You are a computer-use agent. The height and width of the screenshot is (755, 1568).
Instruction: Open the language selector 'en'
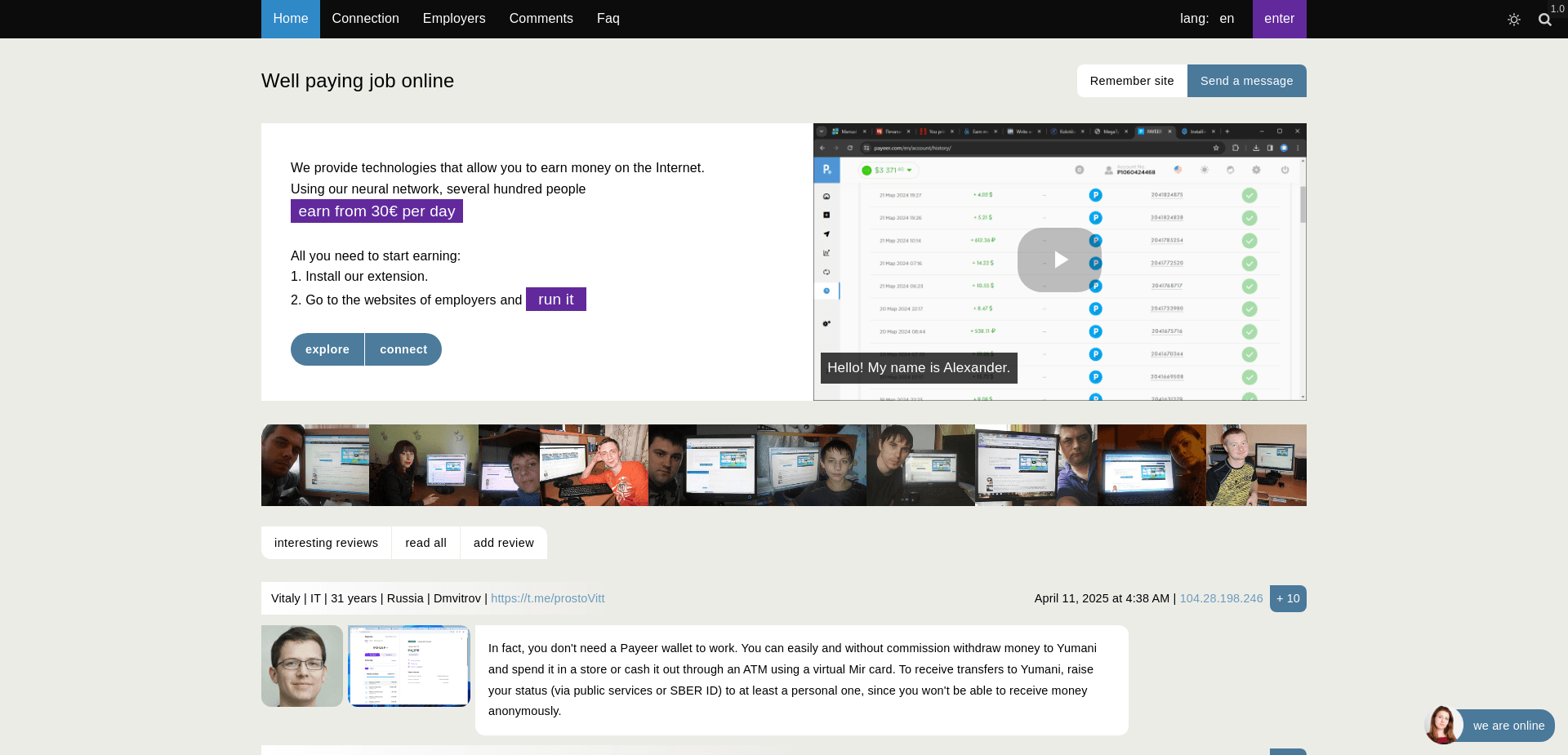click(x=1227, y=19)
